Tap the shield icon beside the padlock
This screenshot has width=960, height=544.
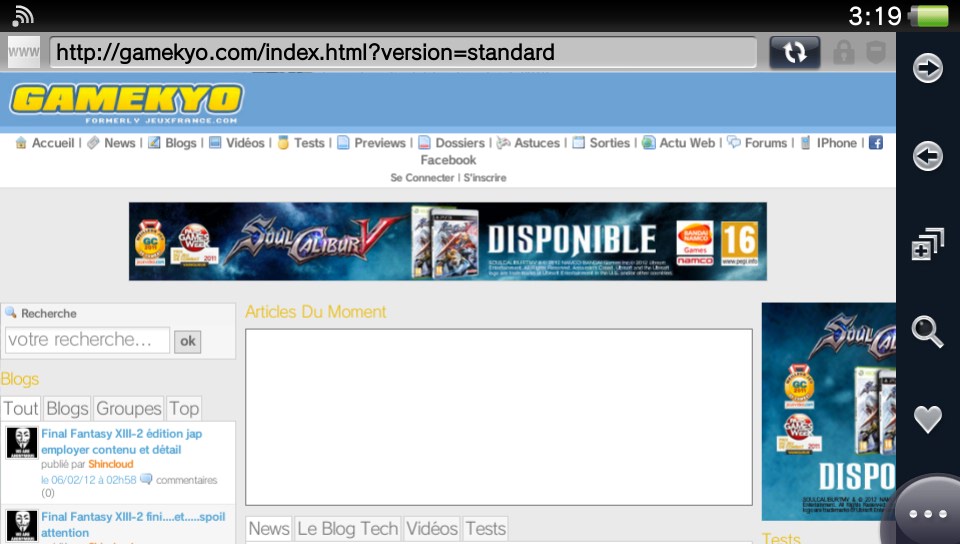pos(876,53)
